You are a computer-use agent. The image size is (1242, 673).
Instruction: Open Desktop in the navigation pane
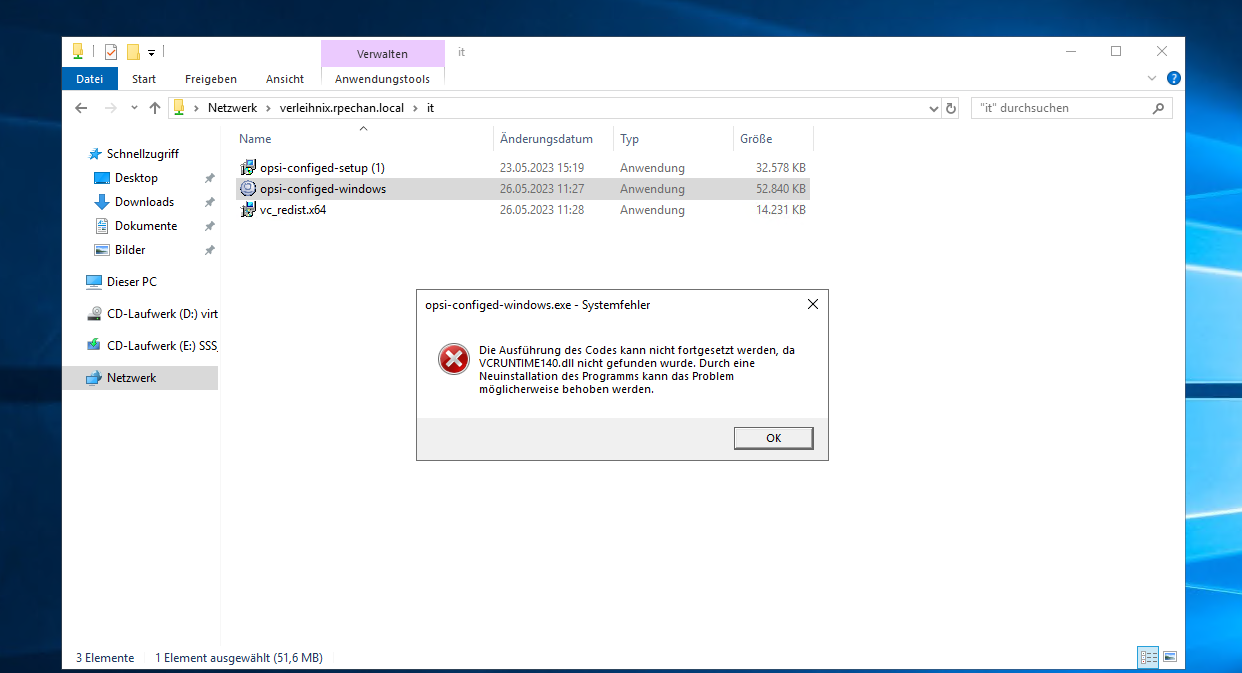click(x=136, y=178)
